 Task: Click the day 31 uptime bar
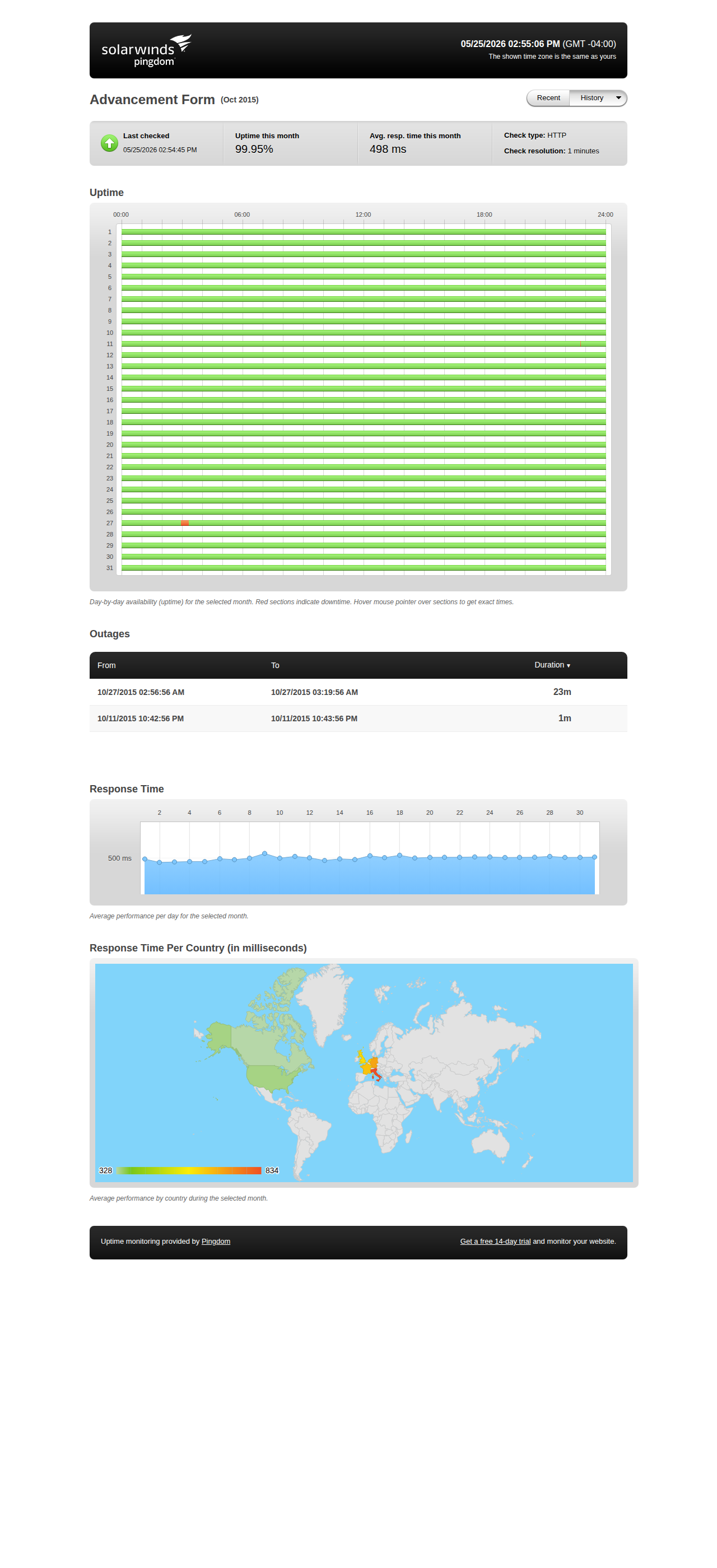tap(364, 568)
